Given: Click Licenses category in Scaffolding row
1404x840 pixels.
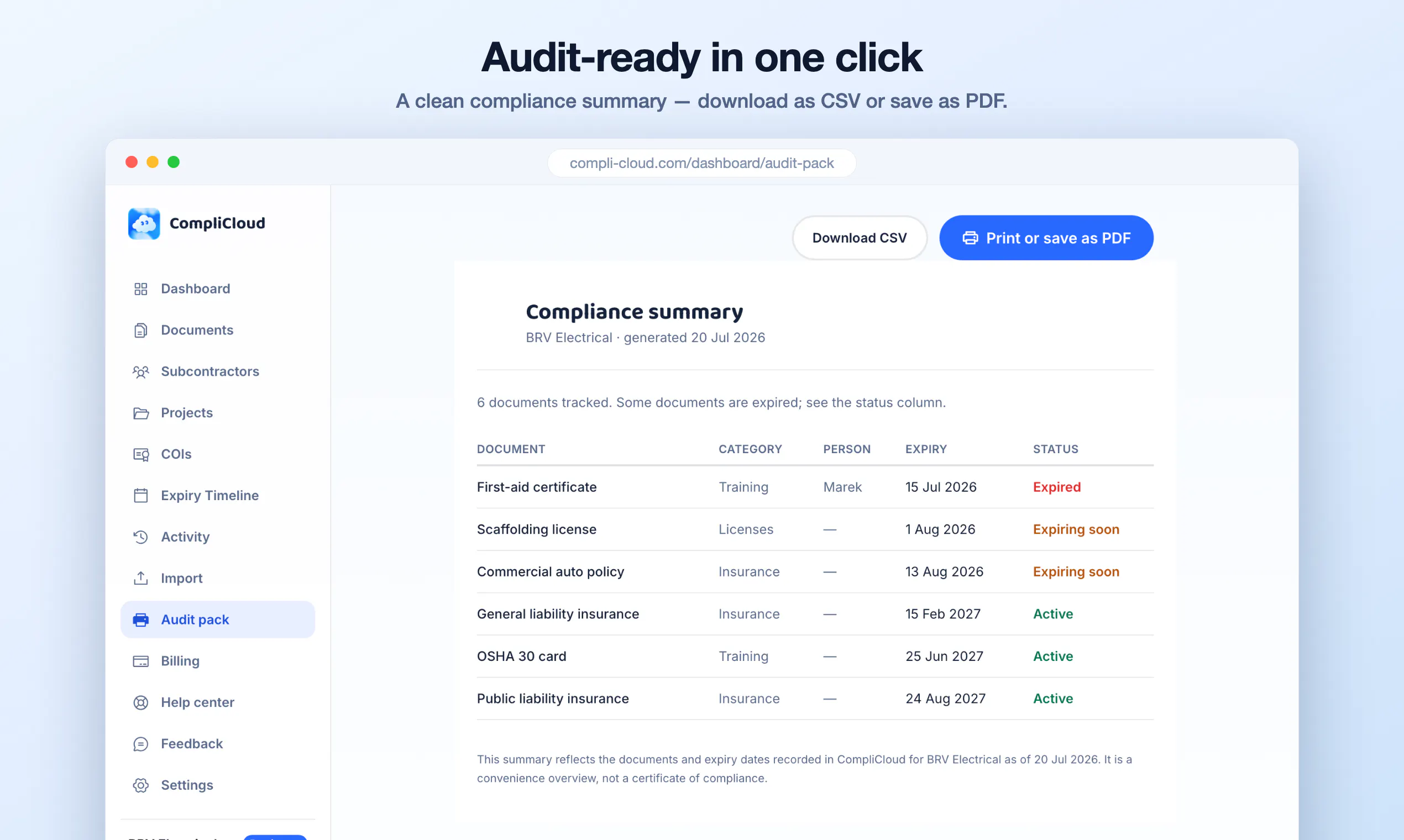Looking at the screenshot, I should (x=746, y=529).
